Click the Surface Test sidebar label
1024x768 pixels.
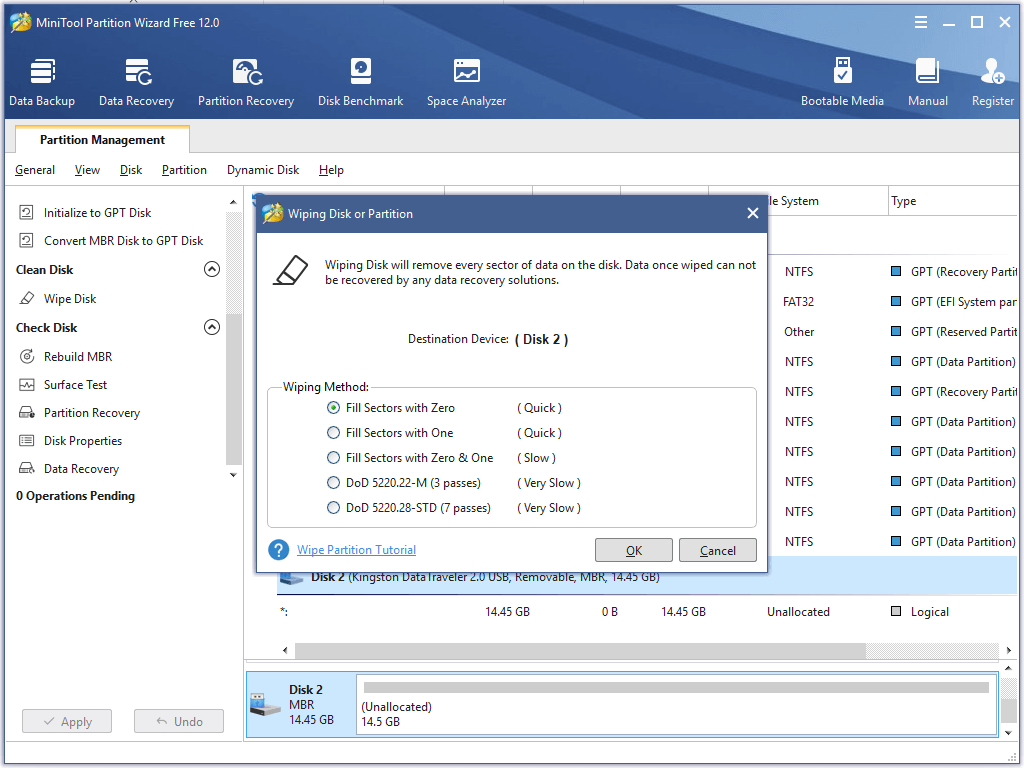pyautogui.click(x=75, y=385)
